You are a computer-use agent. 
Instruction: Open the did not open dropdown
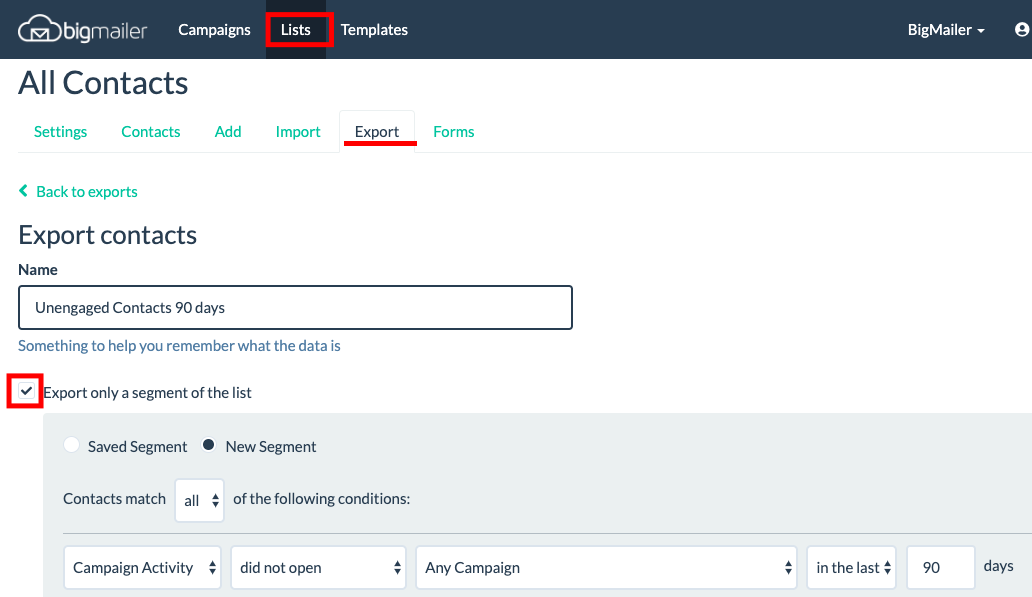(319, 567)
